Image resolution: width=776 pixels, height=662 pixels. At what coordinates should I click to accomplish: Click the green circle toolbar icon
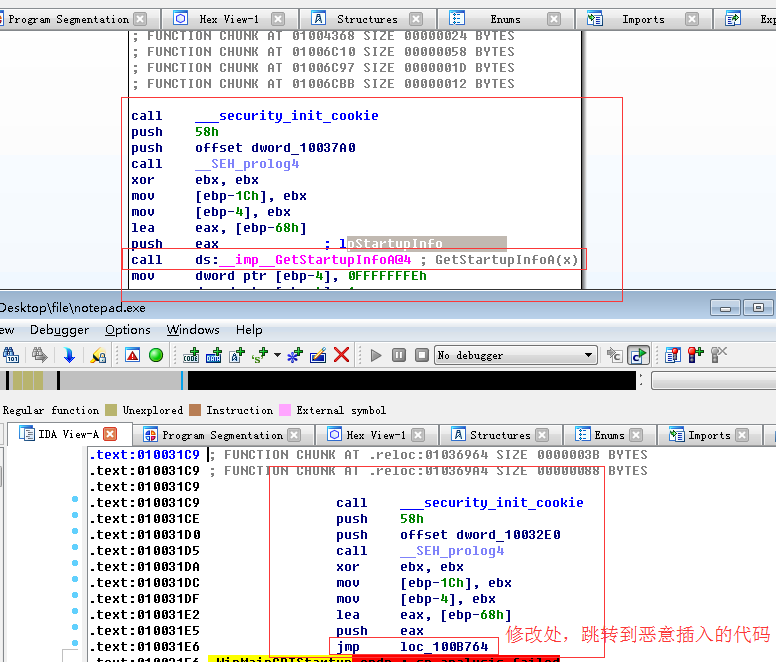tap(156, 355)
